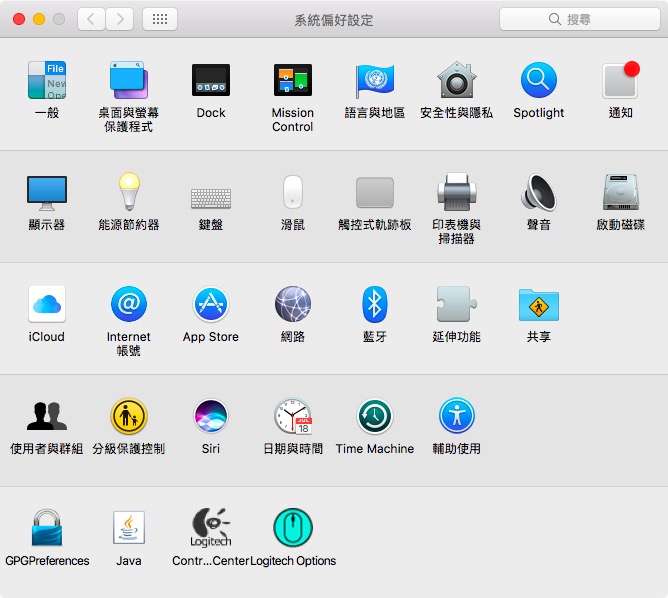Image resolution: width=668 pixels, height=598 pixels.
Task: Open Logitech Control Center pane
Action: (x=211, y=528)
